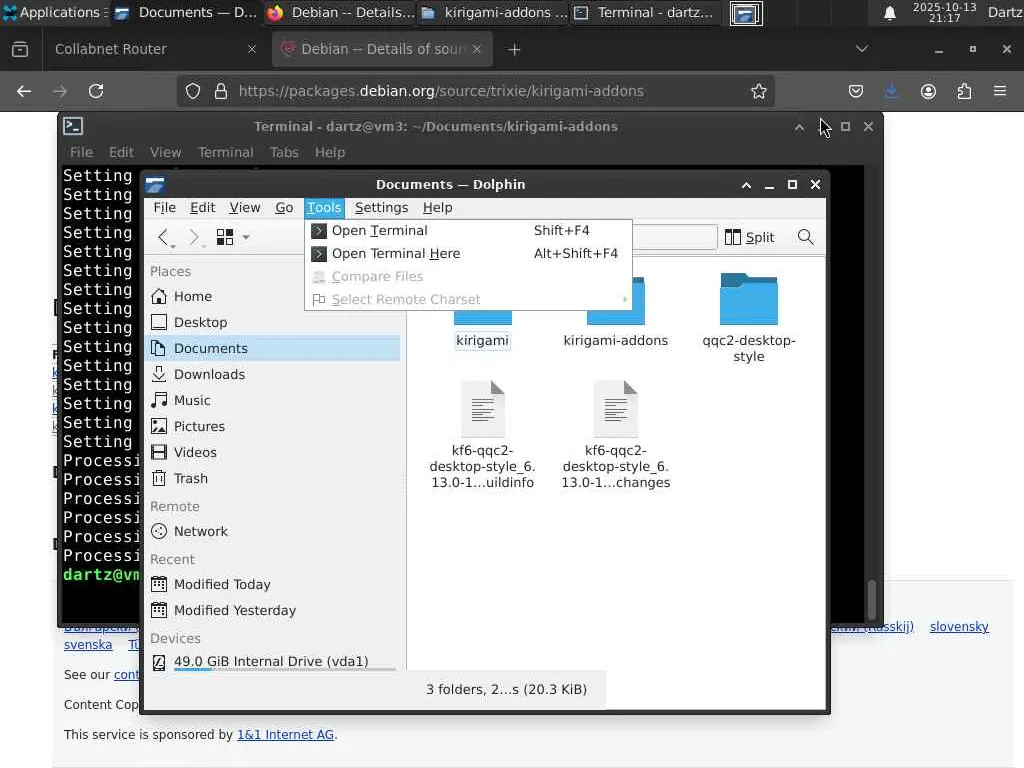Image resolution: width=1024 pixels, height=768 pixels.
Task: Click the Split view button in Dolphin
Action: click(x=750, y=237)
